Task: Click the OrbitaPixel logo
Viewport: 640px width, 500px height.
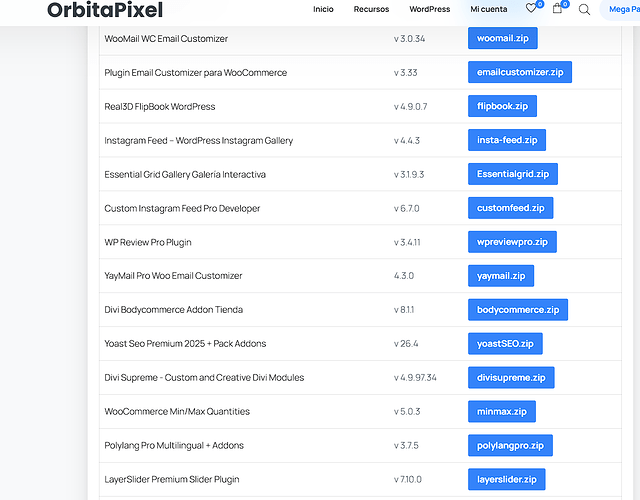Action: click(105, 10)
